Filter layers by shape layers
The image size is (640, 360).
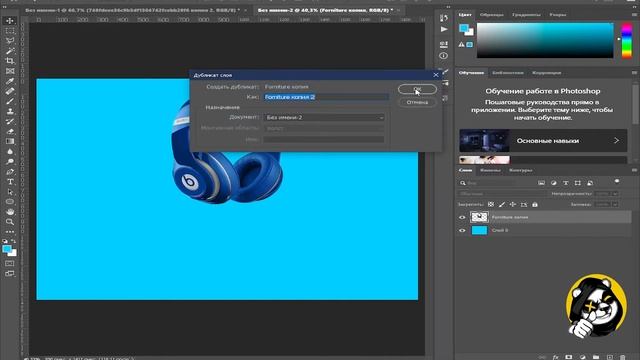point(578,183)
